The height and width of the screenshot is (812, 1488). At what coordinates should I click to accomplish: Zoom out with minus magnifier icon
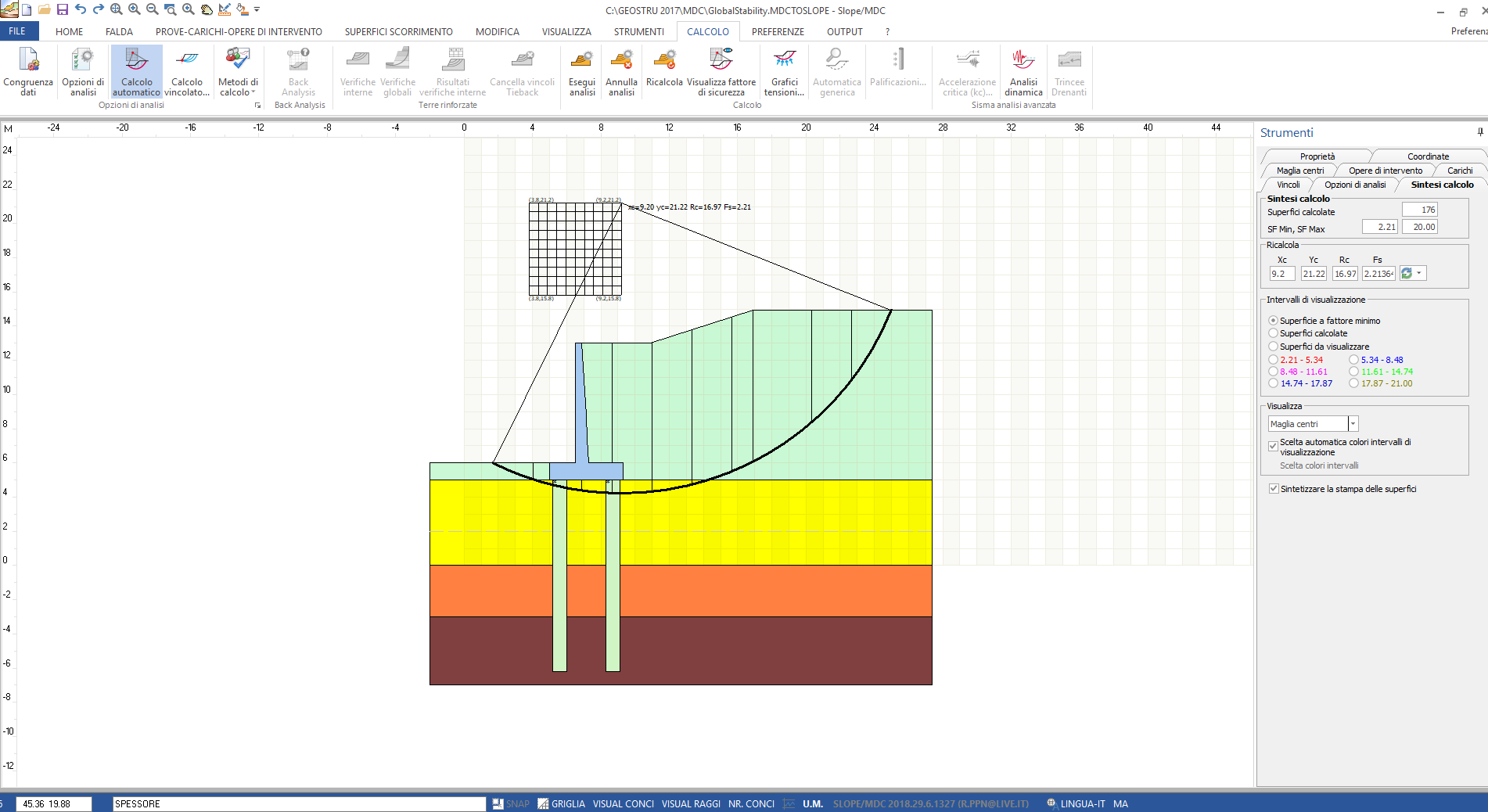tap(153, 9)
